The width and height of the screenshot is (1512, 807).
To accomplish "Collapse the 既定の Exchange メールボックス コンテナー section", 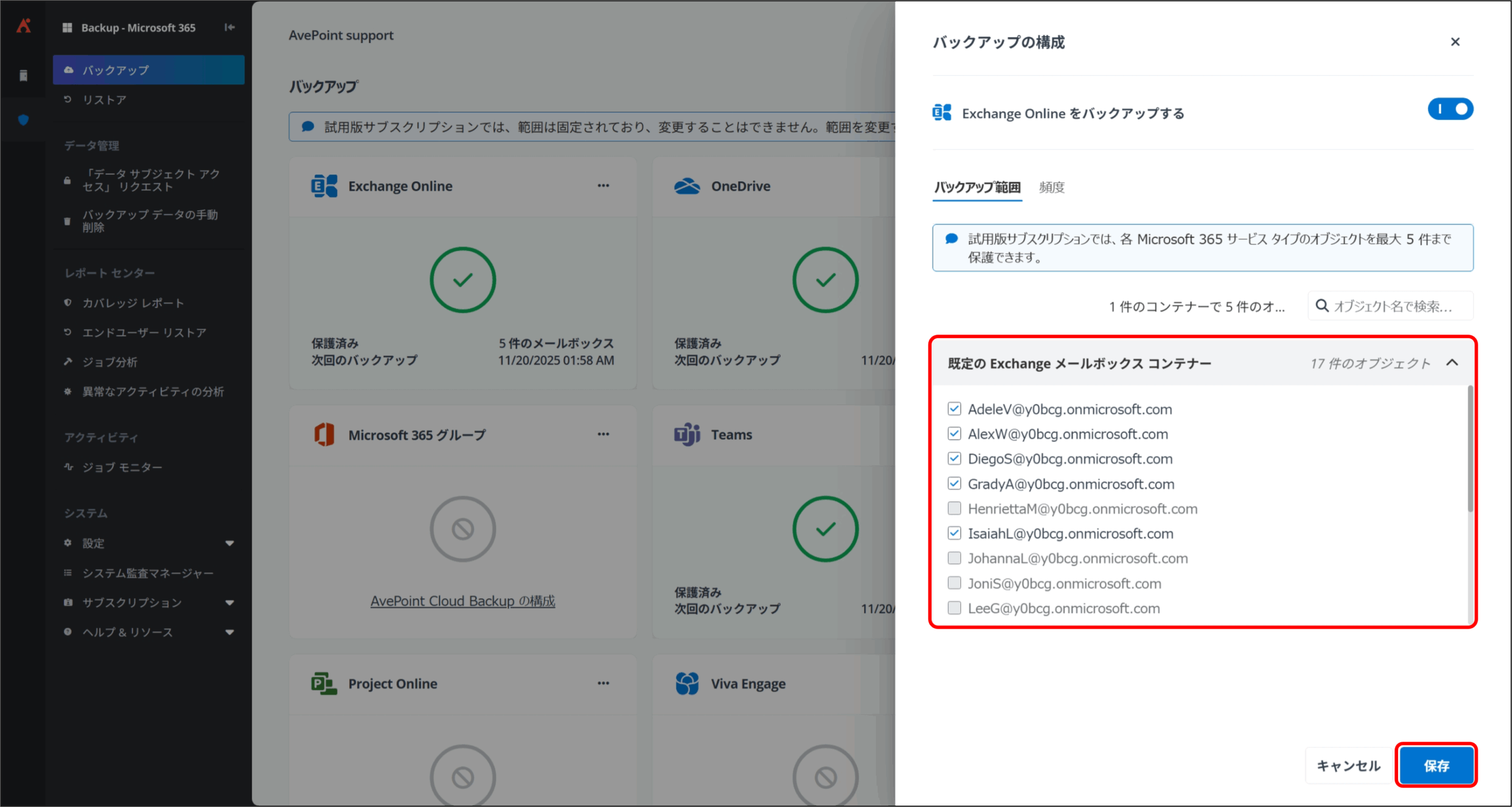I will (1452, 362).
